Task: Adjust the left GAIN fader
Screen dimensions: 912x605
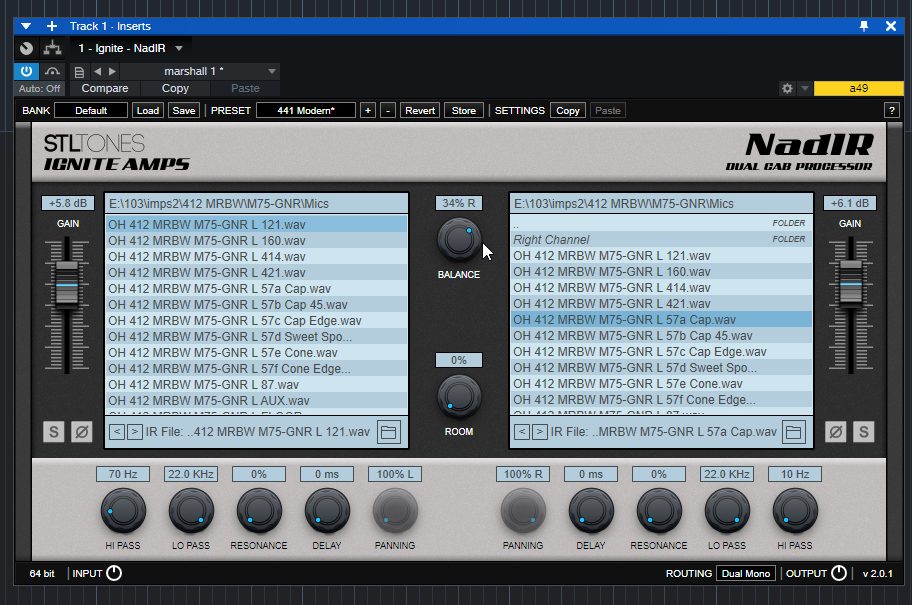Action: tap(67, 283)
